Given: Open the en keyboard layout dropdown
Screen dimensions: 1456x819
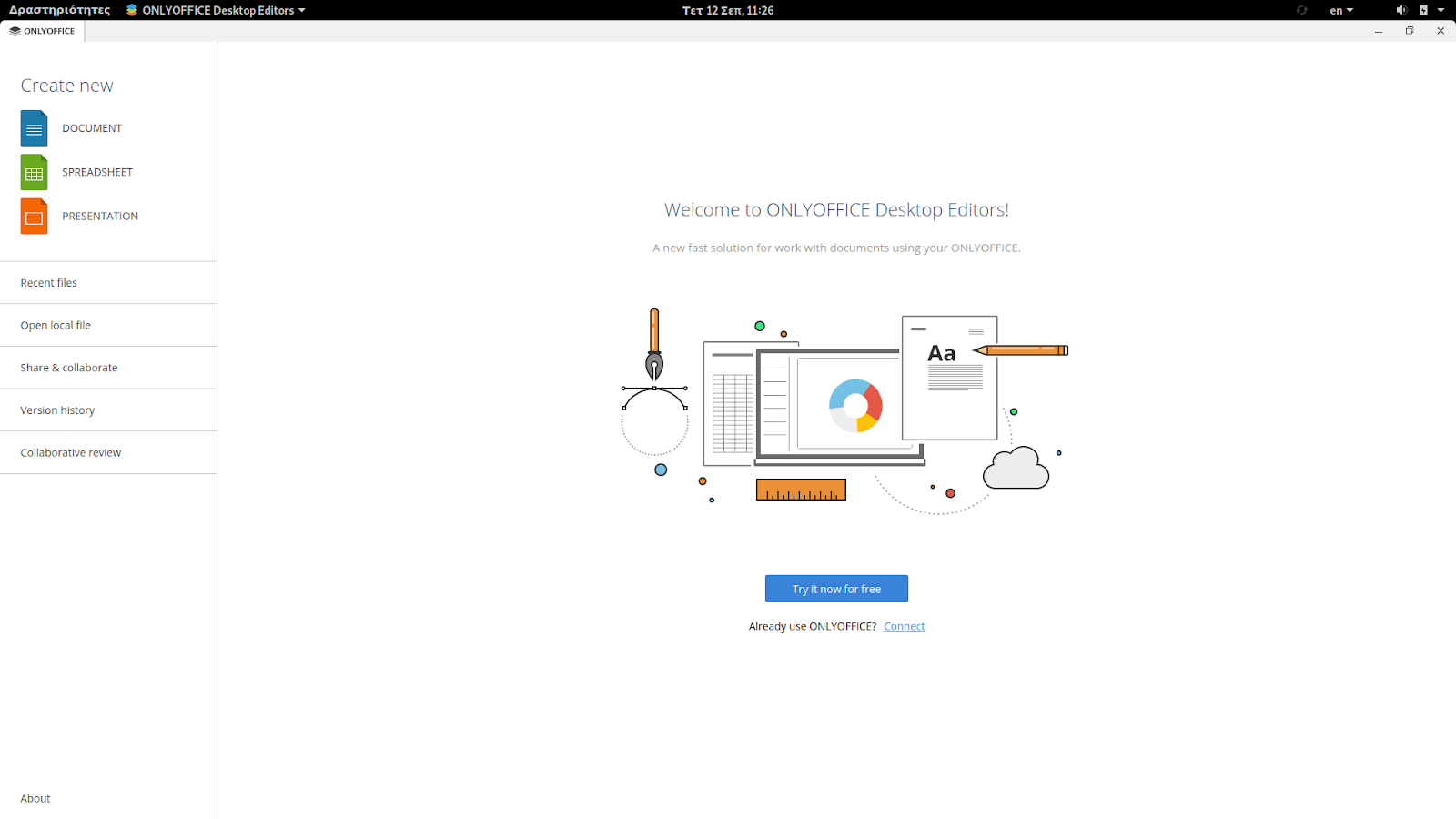Looking at the screenshot, I should click(x=1341, y=10).
